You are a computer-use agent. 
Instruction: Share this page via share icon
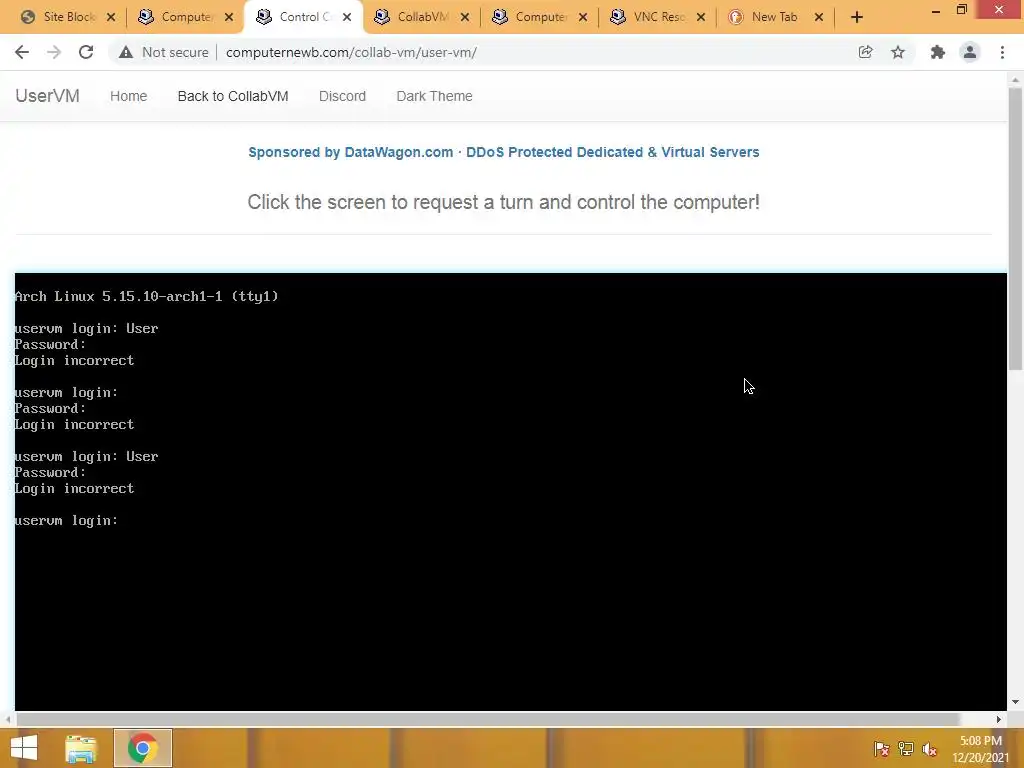[865, 52]
